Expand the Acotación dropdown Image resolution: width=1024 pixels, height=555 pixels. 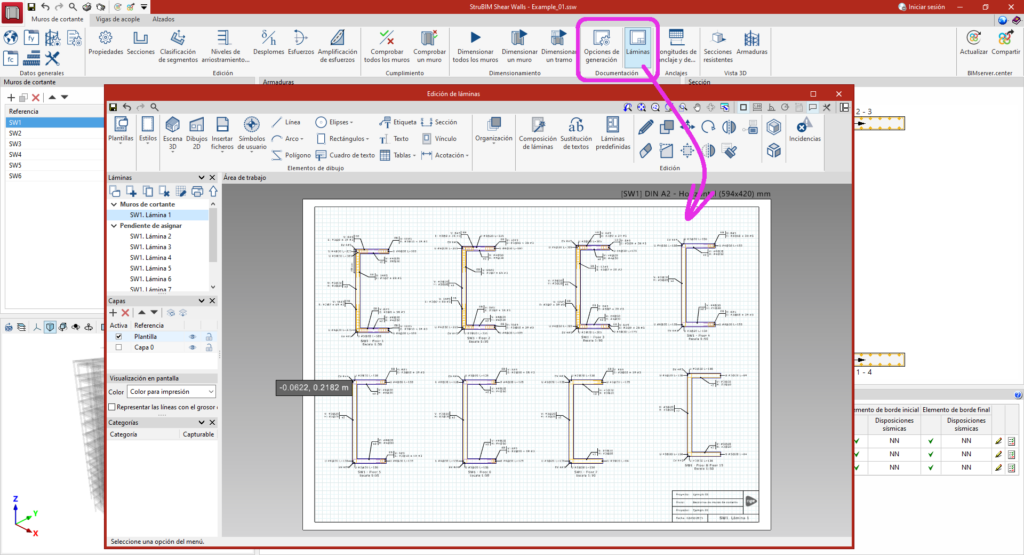pos(445,155)
